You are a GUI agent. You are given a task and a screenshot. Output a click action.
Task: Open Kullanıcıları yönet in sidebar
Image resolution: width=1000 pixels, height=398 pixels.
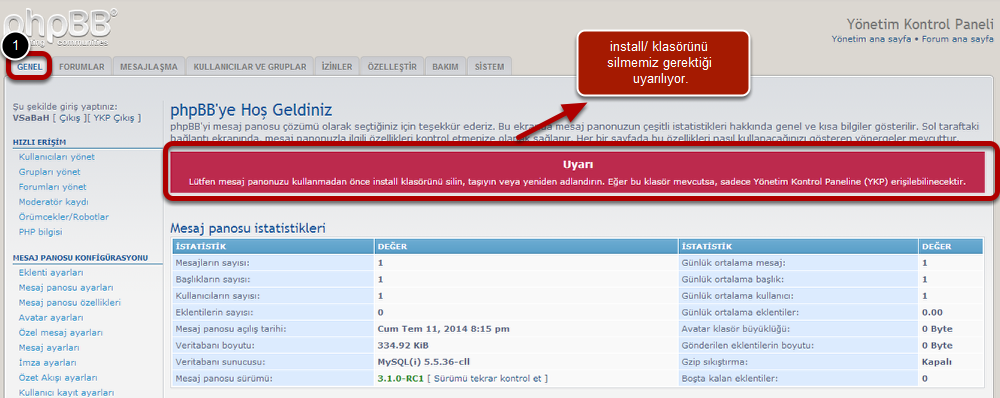[57, 157]
